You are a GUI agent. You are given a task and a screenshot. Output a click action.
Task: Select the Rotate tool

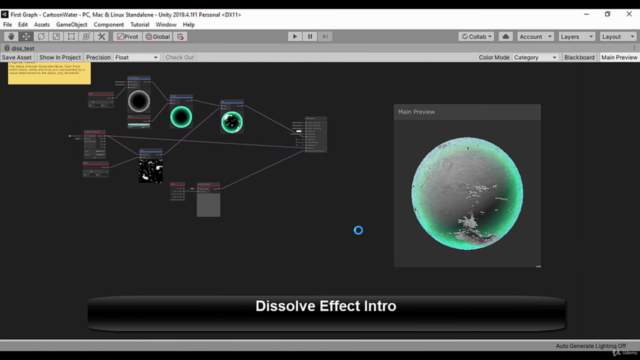click(41, 37)
